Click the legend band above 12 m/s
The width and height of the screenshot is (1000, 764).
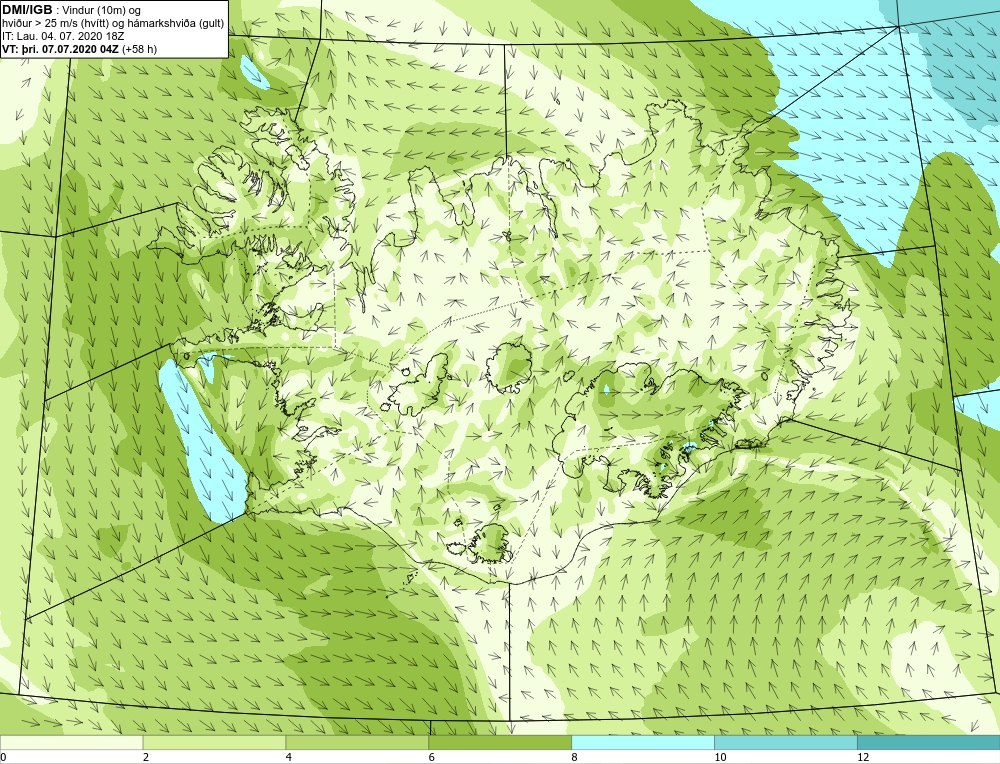tap(929, 742)
